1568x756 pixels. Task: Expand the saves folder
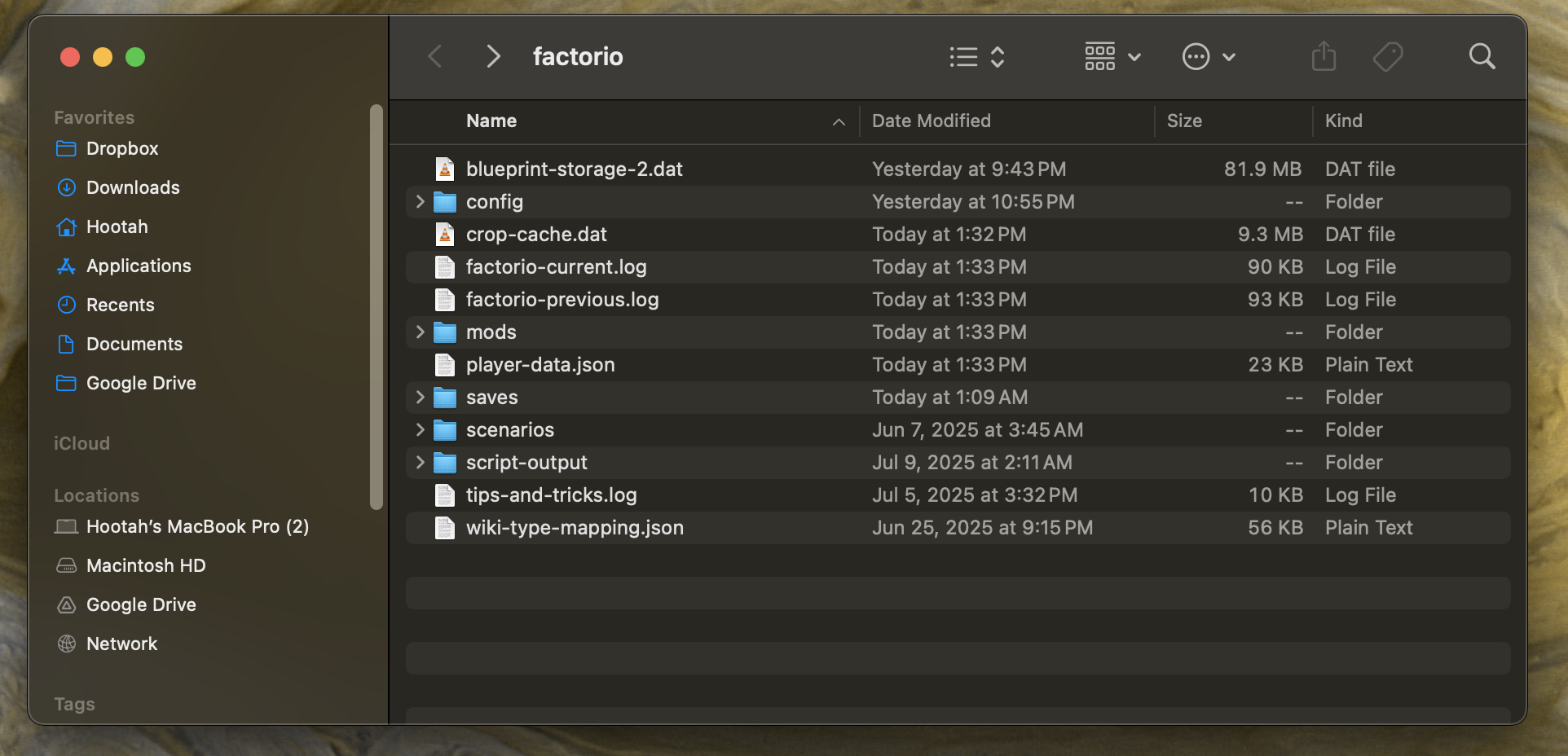coord(420,397)
